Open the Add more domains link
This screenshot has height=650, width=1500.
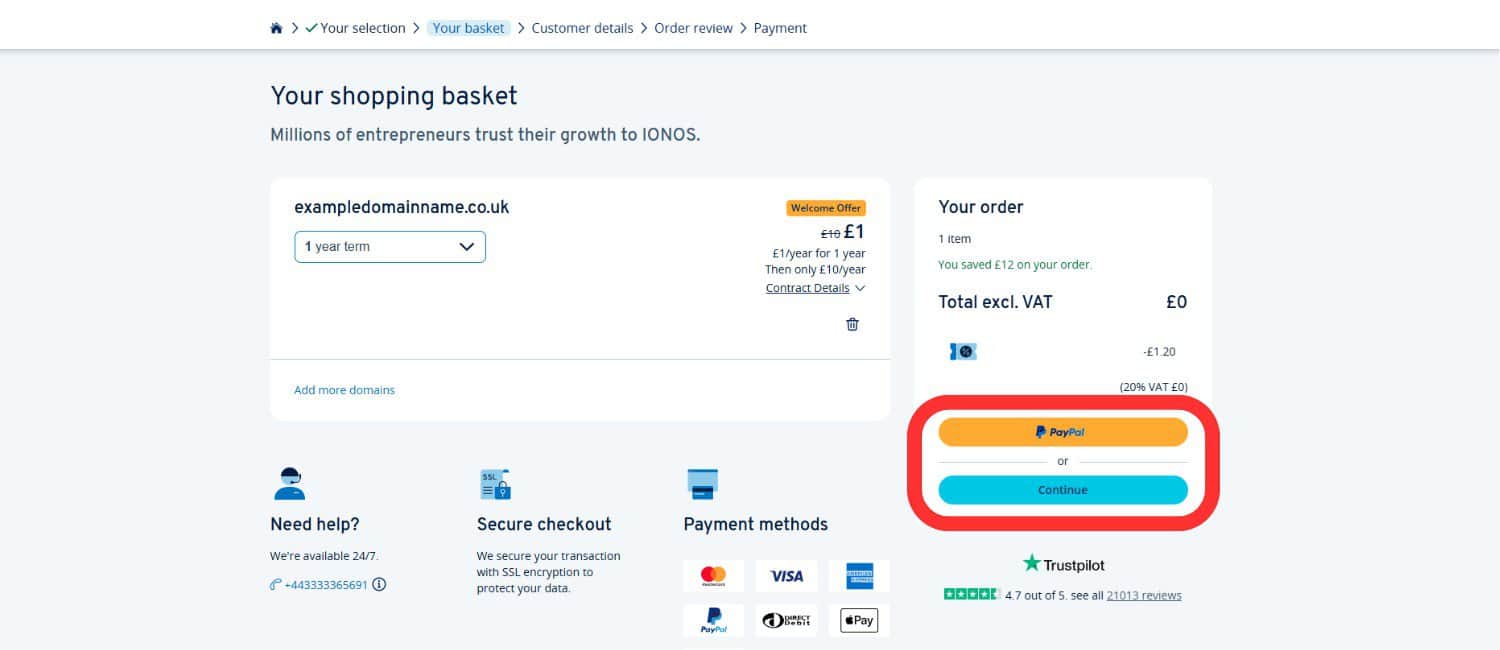click(x=344, y=390)
